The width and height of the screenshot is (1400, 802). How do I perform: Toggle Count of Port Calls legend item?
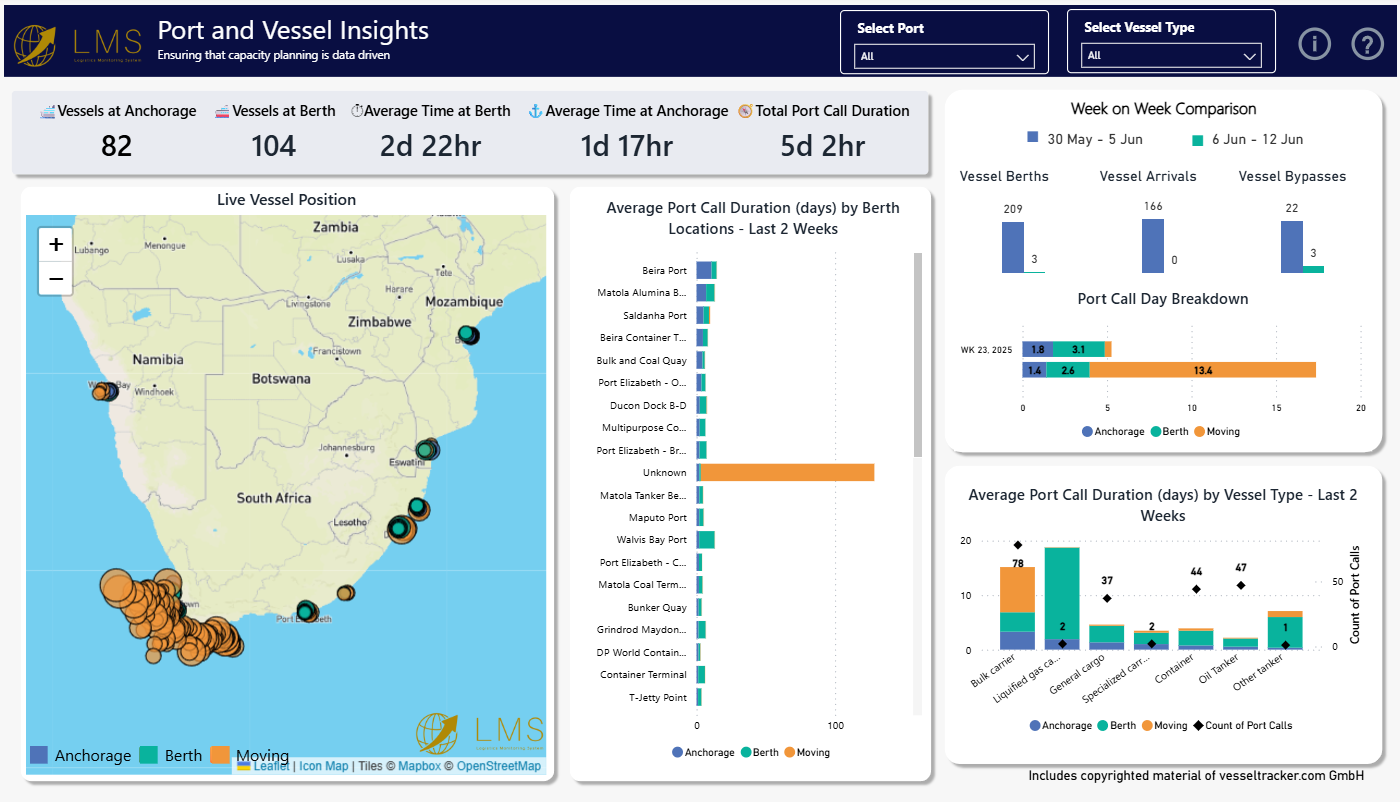coord(1237,725)
